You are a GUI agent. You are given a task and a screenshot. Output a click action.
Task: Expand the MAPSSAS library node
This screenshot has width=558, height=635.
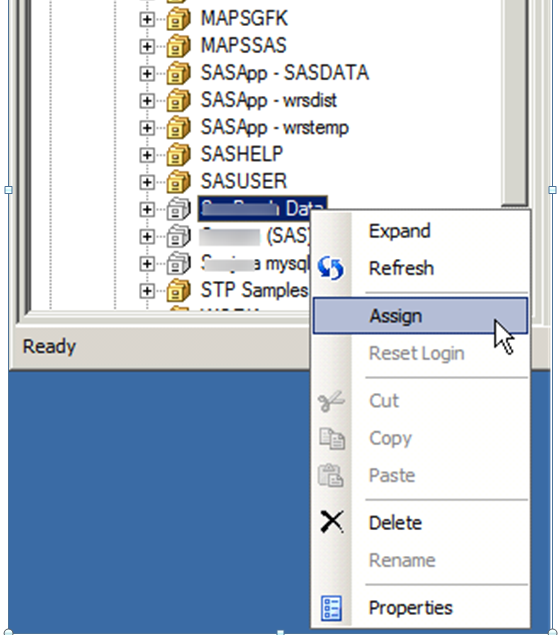[147, 46]
